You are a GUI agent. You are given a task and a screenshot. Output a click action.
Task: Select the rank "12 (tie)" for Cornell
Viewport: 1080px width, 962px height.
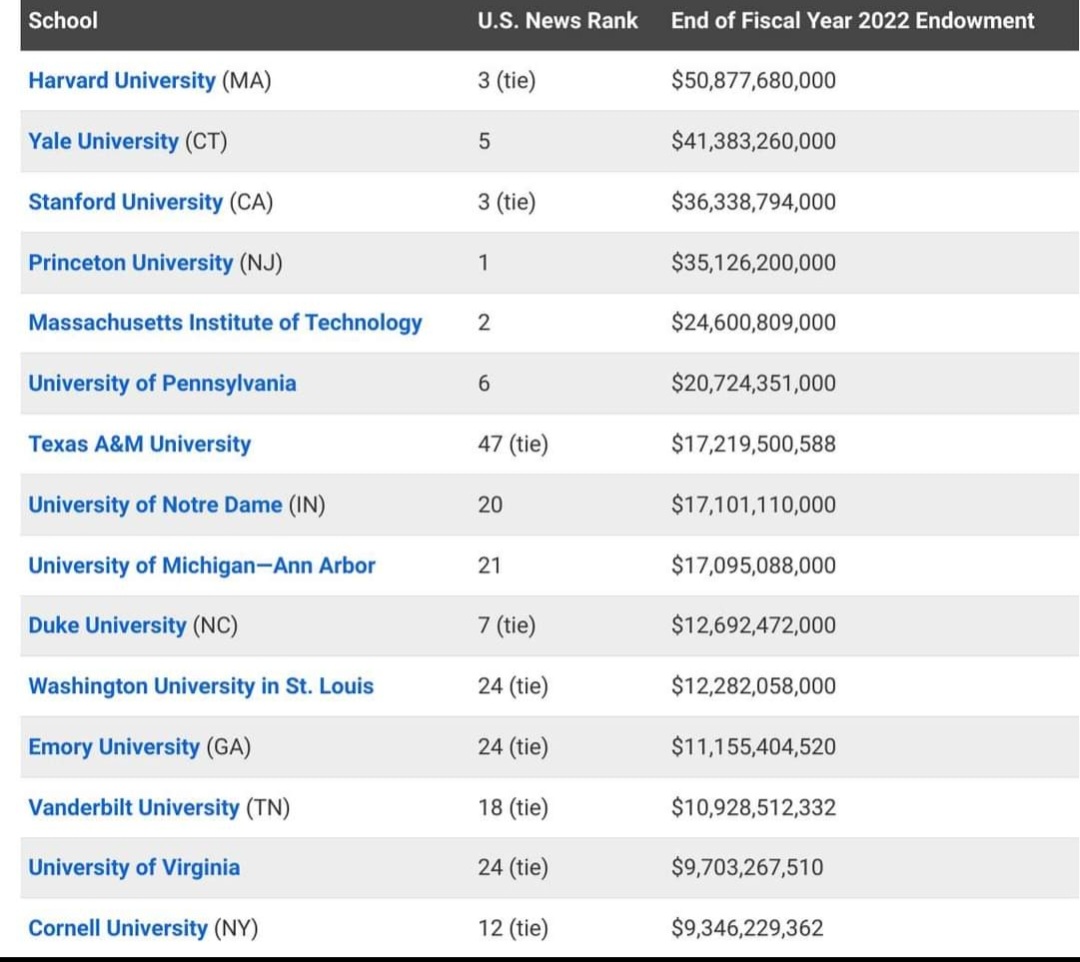513,928
